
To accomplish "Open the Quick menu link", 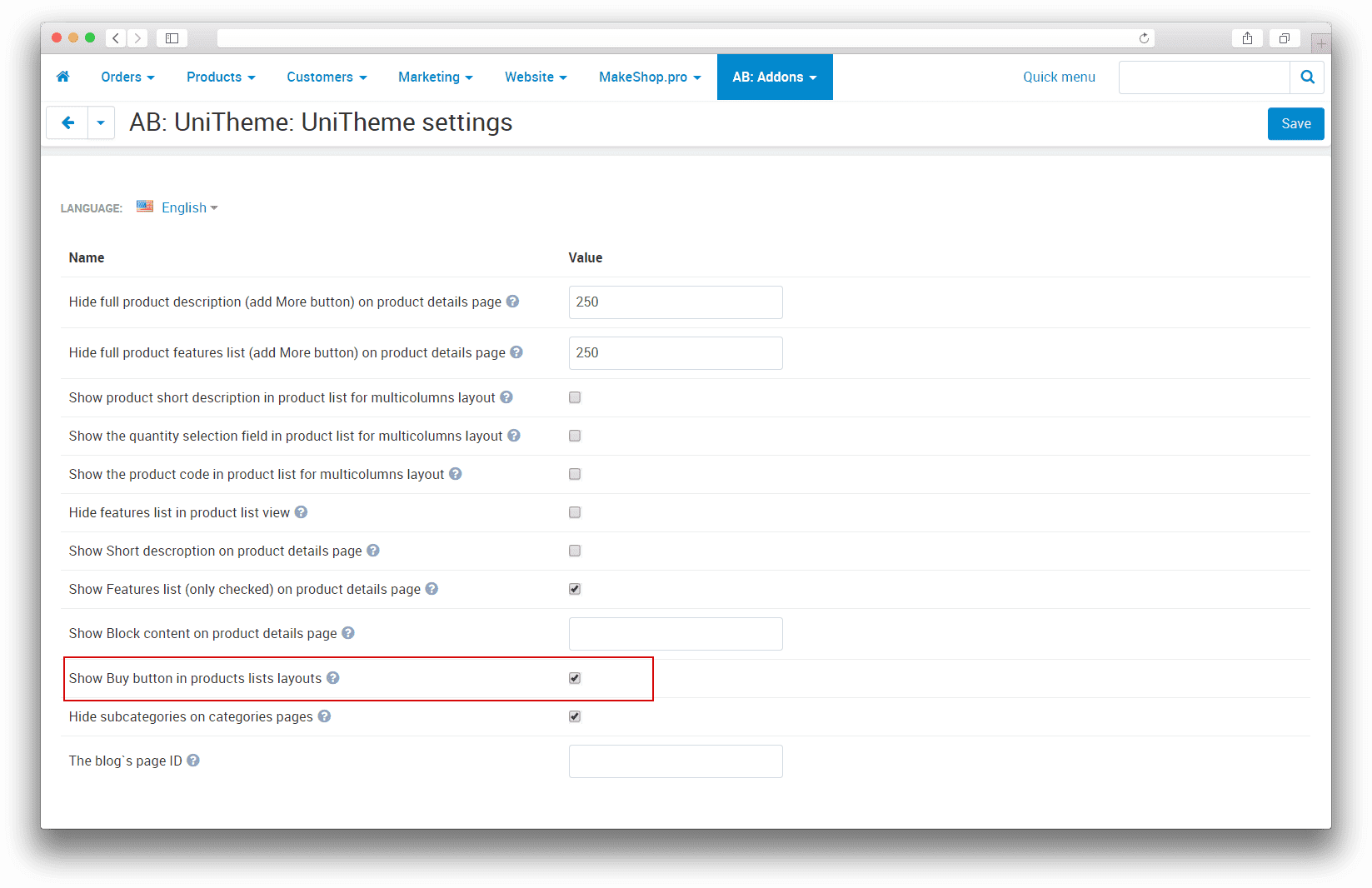I will point(1059,77).
